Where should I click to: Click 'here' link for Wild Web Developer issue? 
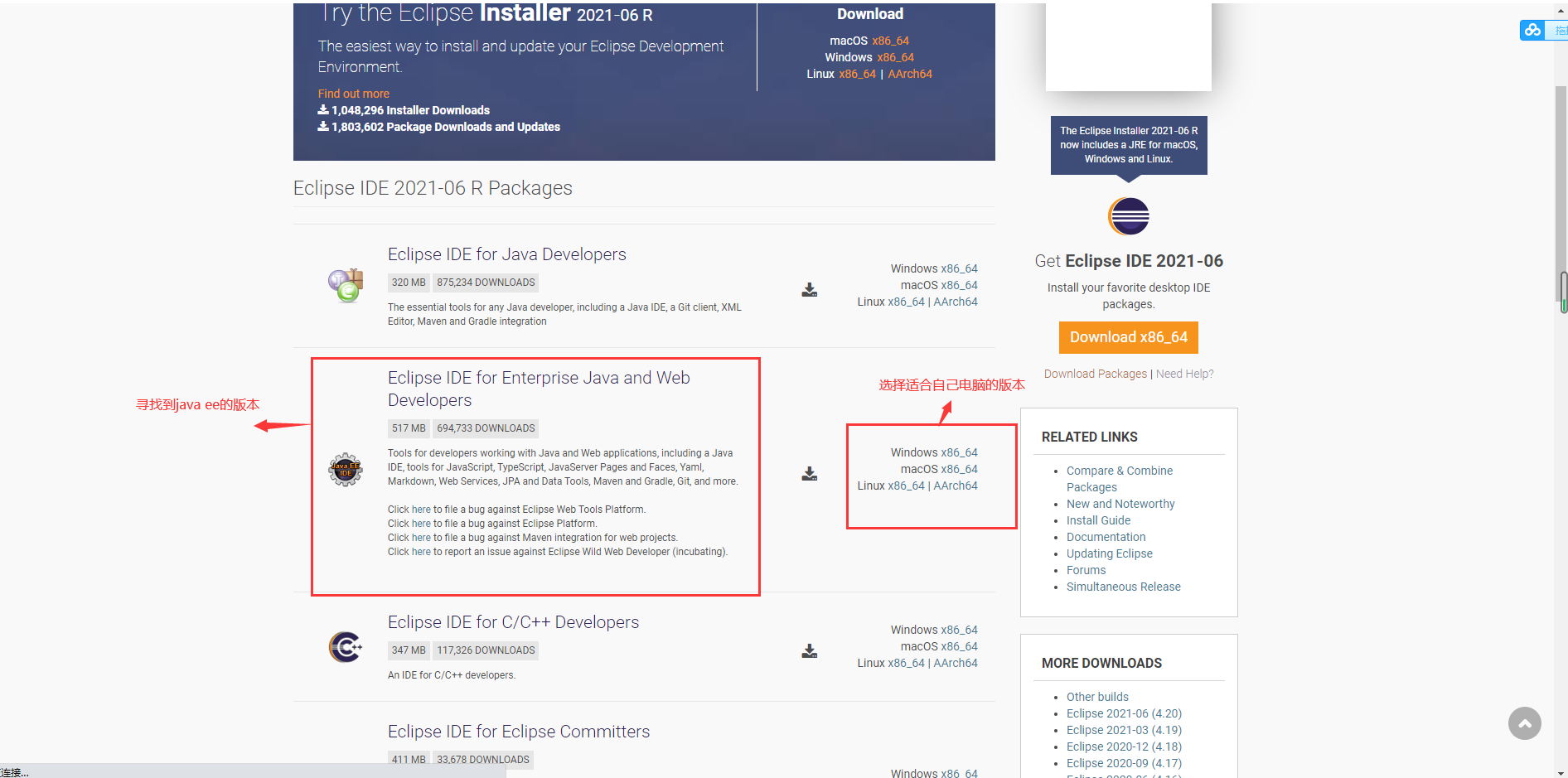[421, 552]
